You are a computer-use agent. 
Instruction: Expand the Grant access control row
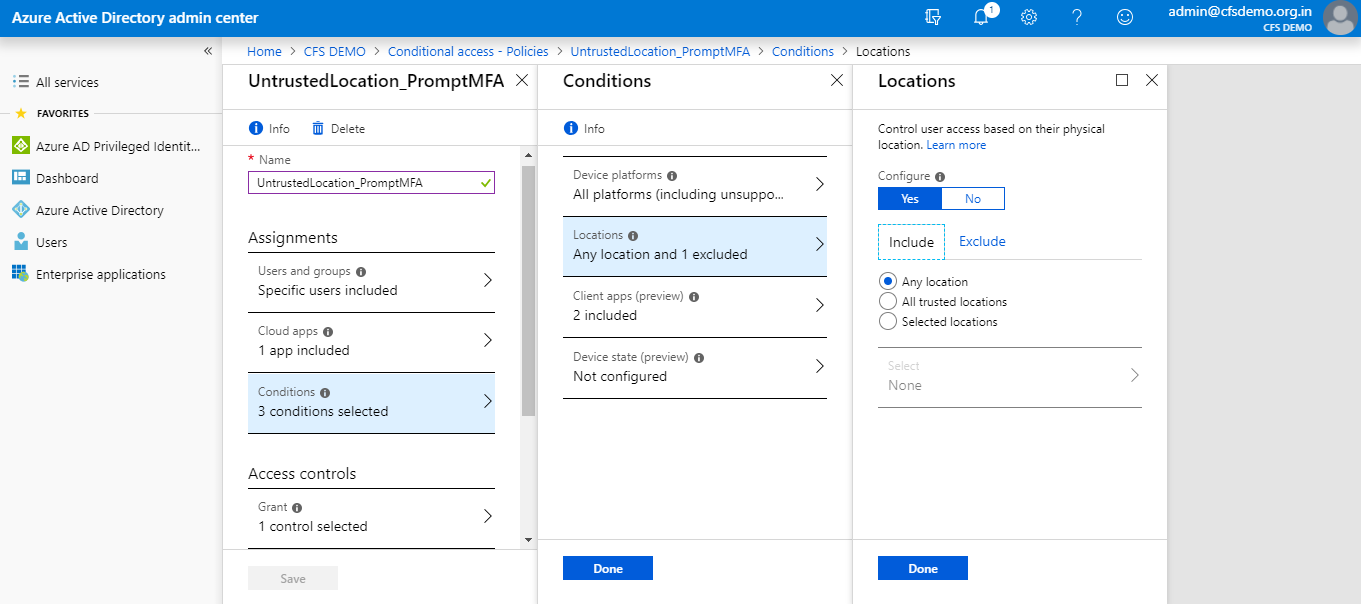371,518
